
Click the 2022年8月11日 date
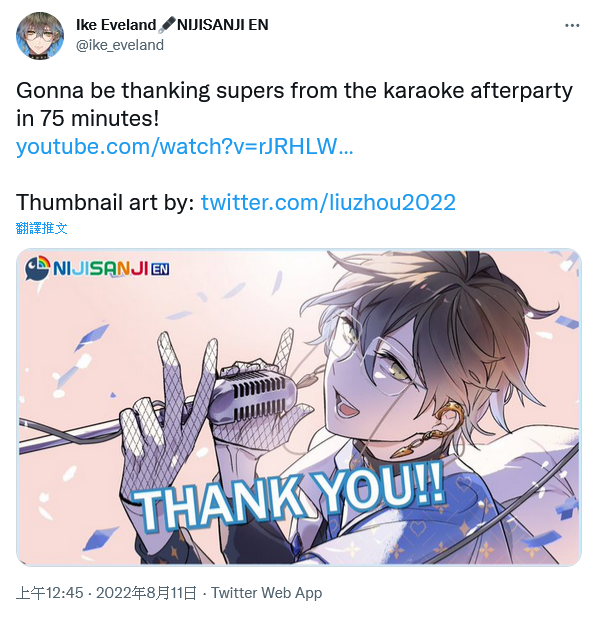click(146, 593)
